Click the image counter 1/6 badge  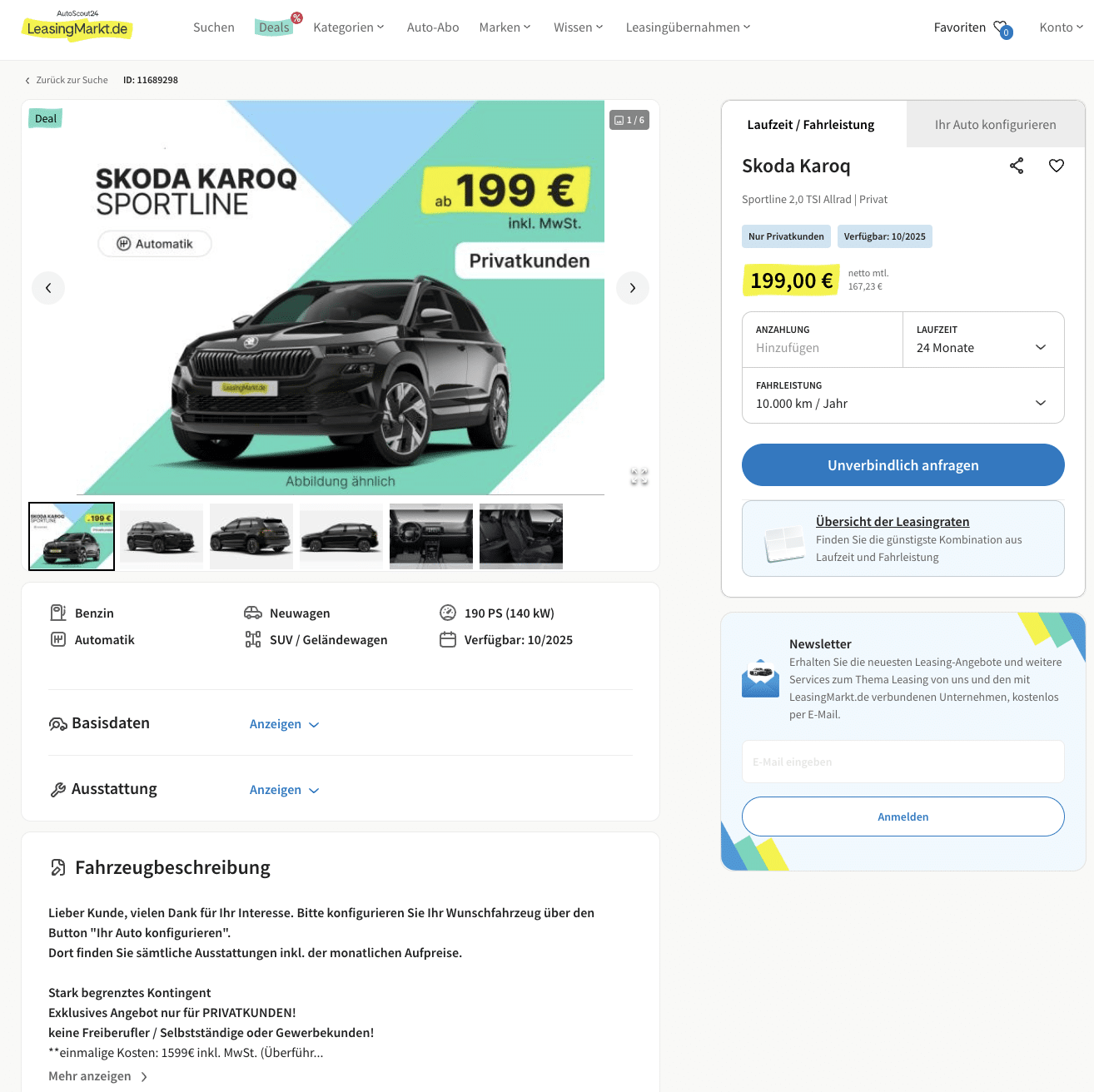[629, 120]
